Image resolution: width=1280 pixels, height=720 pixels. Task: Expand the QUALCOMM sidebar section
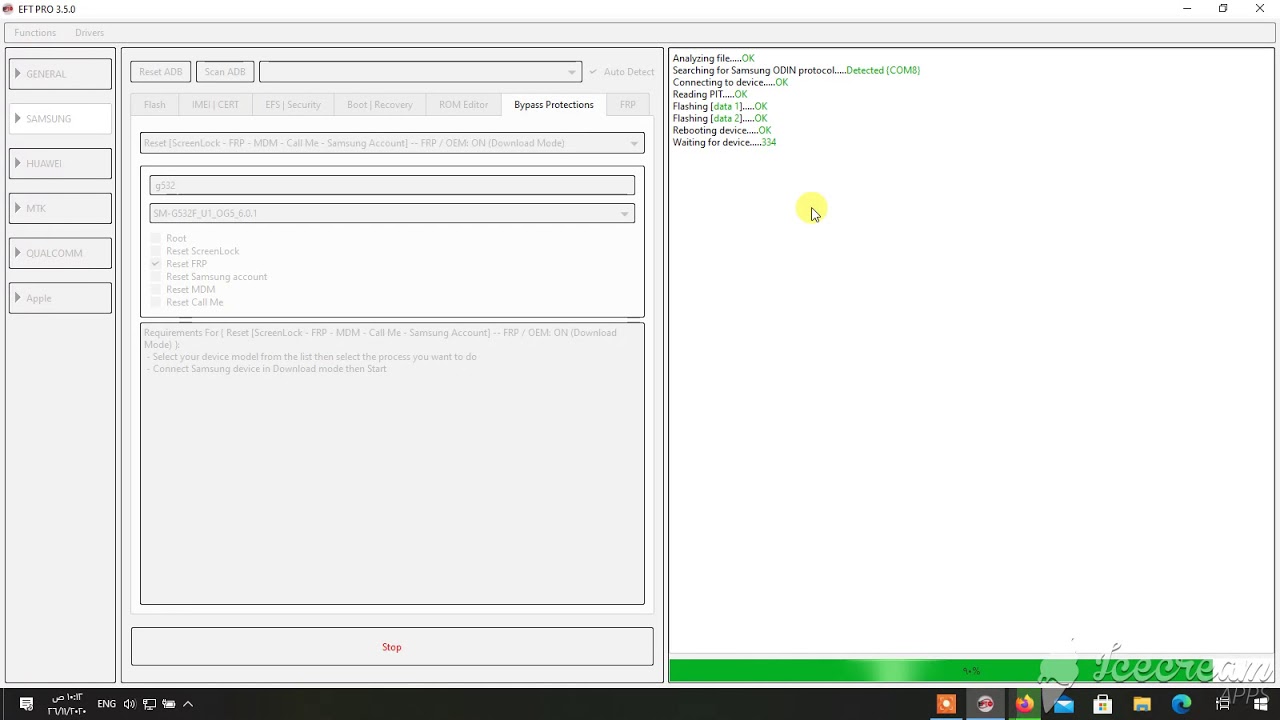pyautogui.click(x=60, y=253)
